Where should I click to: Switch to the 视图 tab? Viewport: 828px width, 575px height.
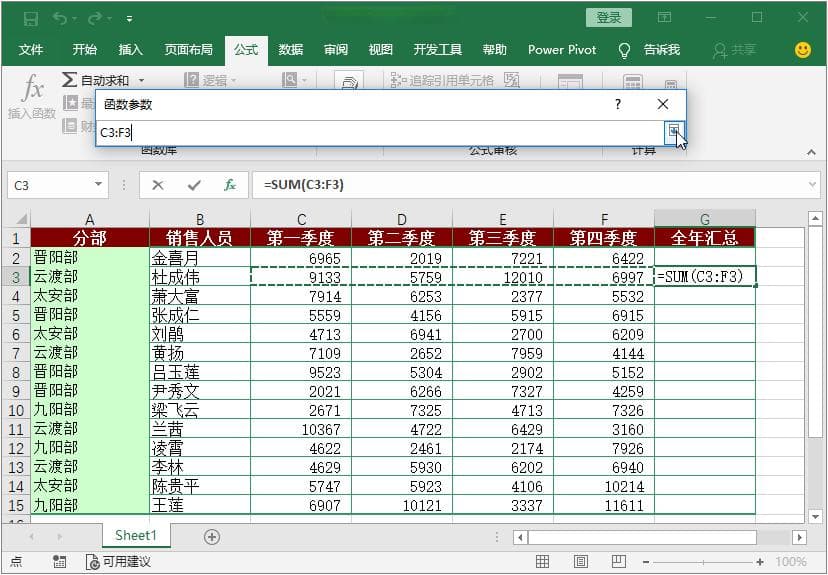pos(380,50)
